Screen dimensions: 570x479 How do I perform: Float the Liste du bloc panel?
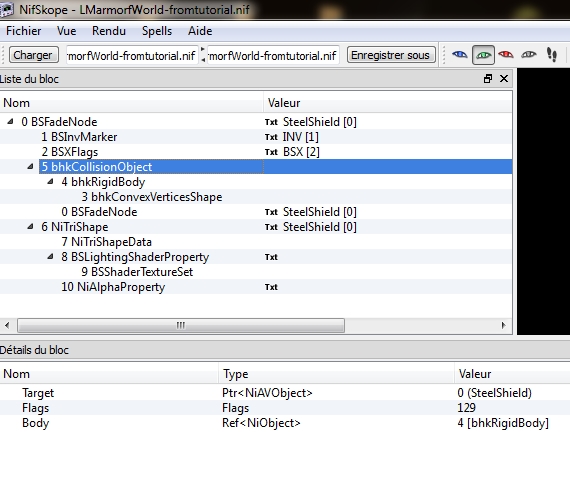point(488,79)
